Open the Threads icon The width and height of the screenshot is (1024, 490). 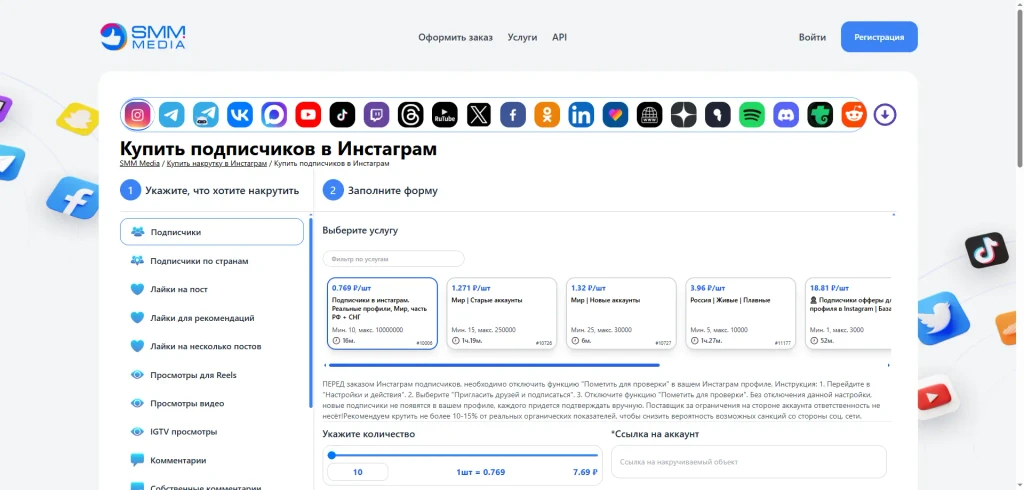tap(411, 115)
